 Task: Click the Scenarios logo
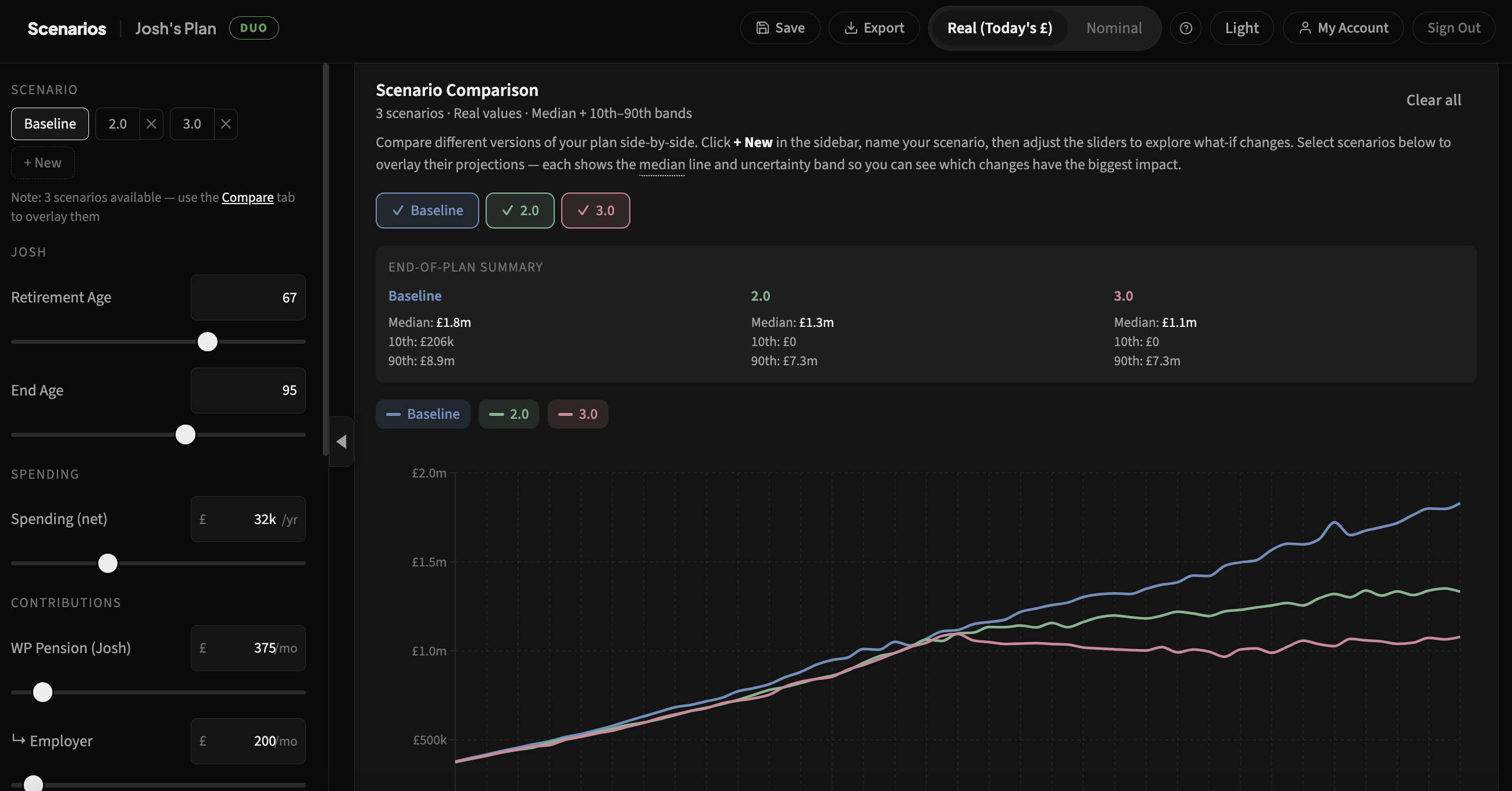click(66, 28)
